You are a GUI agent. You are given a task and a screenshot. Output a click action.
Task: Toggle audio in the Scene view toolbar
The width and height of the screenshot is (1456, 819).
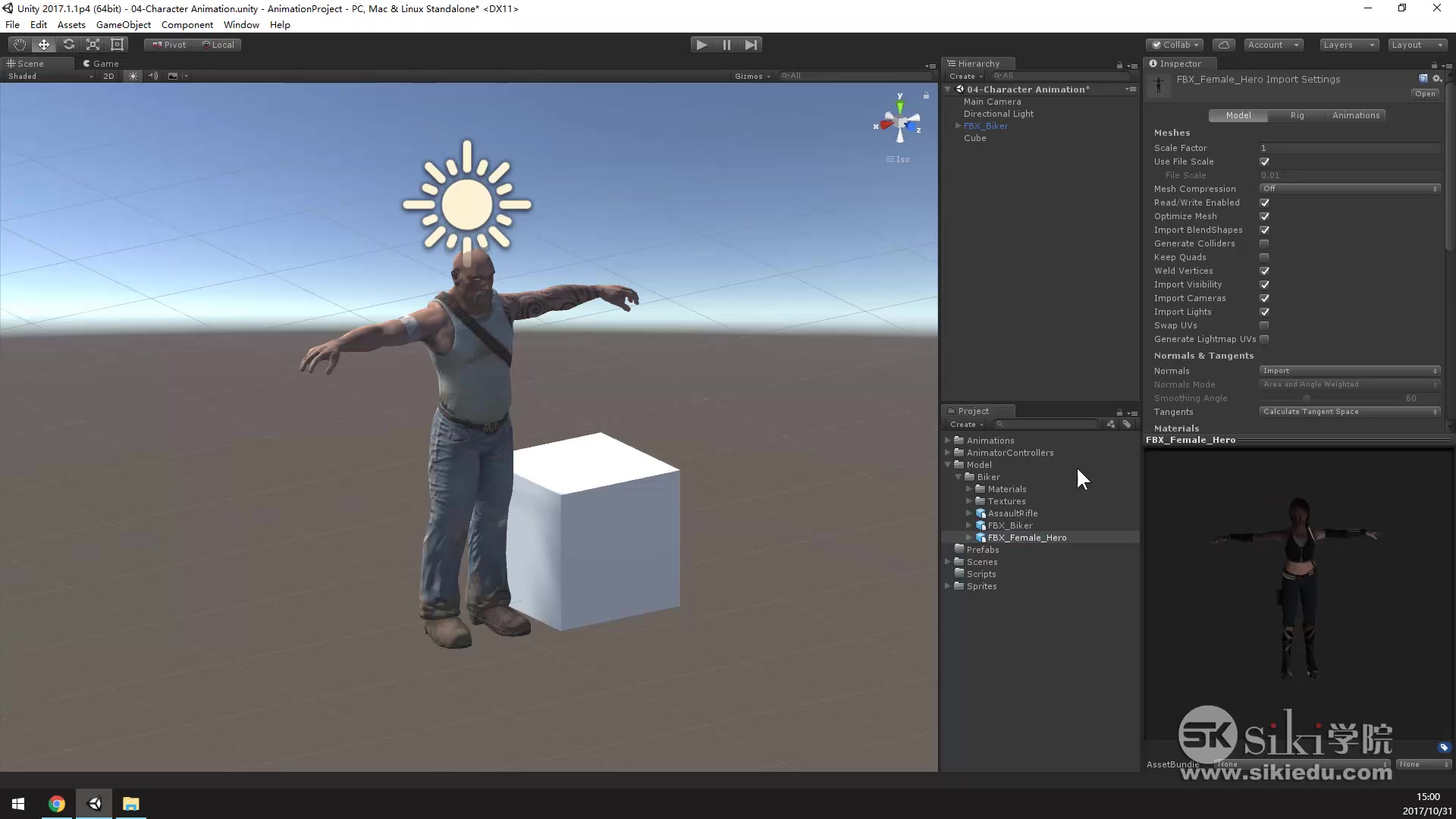click(x=152, y=76)
